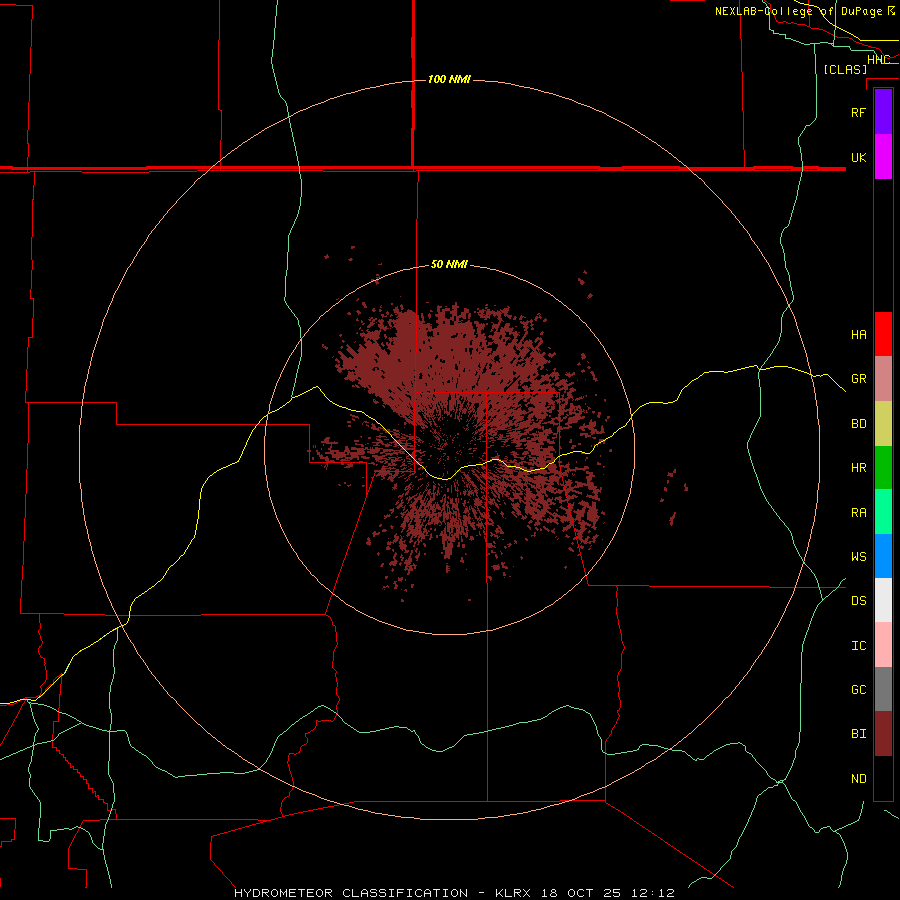Screen dimensions: 900x900
Task: Click the magenta UK color swatch
Action: (x=883, y=157)
